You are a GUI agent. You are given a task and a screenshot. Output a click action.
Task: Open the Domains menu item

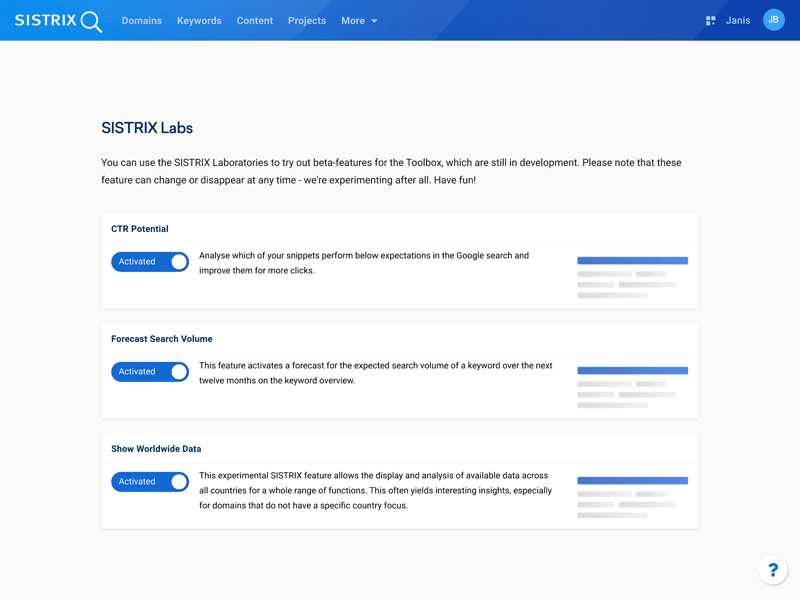(x=141, y=20)
